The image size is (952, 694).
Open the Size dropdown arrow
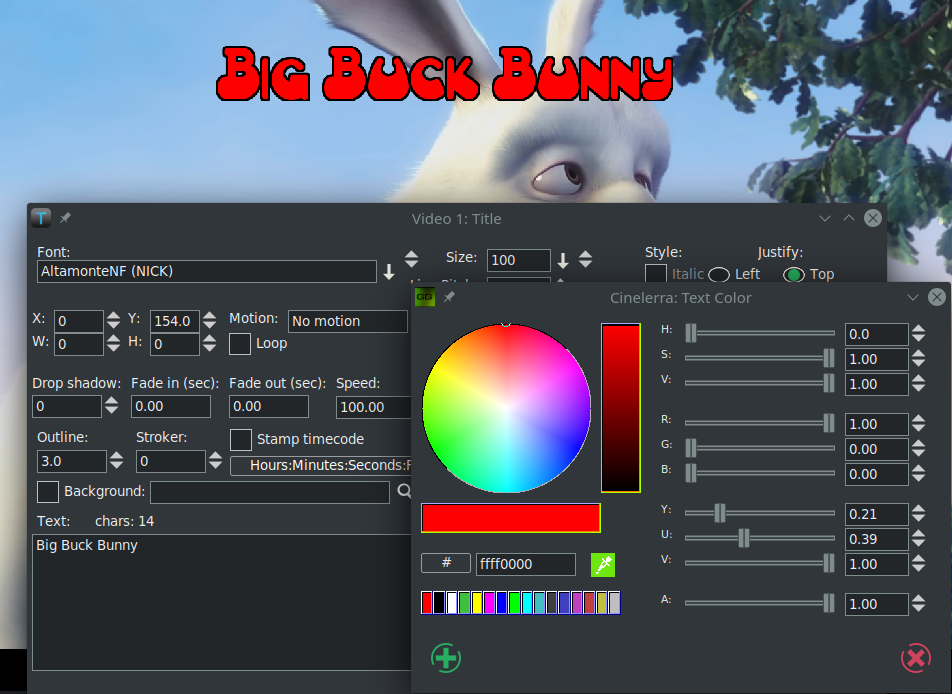[563, 261]
